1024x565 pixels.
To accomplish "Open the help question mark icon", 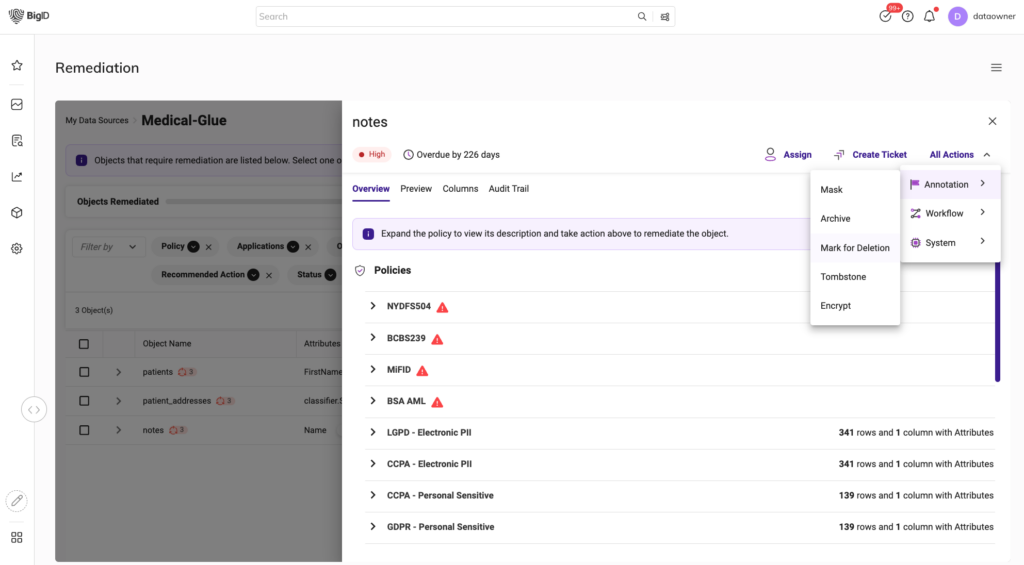I will 907,16.
